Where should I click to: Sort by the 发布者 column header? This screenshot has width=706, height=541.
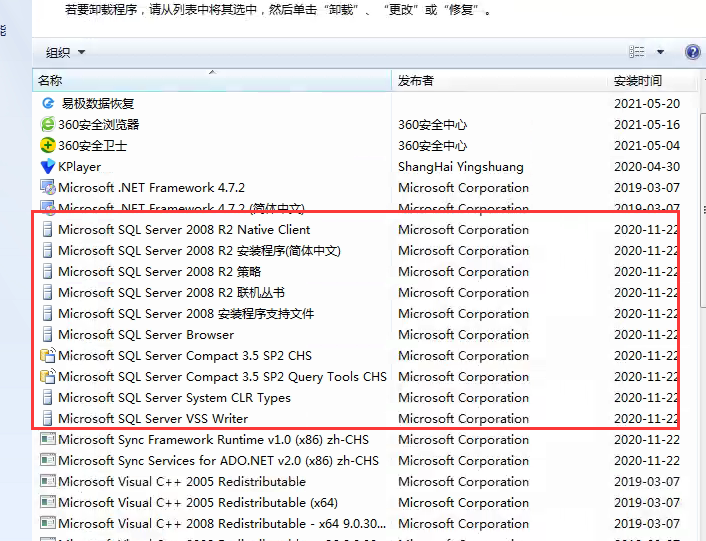pyautogui.click(x=499, y=81)
